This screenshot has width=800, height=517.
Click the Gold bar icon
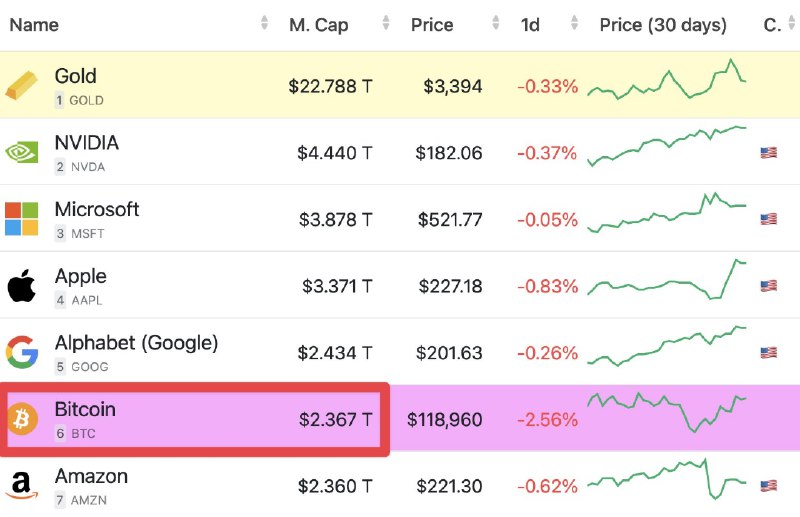click(21, 85)
